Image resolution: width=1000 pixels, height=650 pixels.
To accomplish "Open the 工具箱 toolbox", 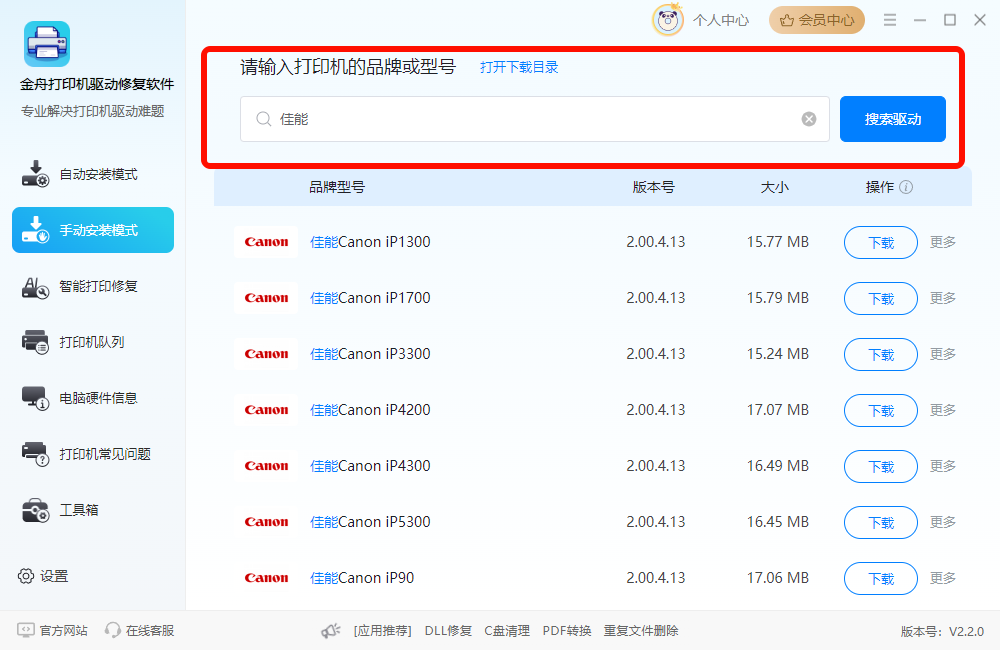I will [x=92, y=510].
